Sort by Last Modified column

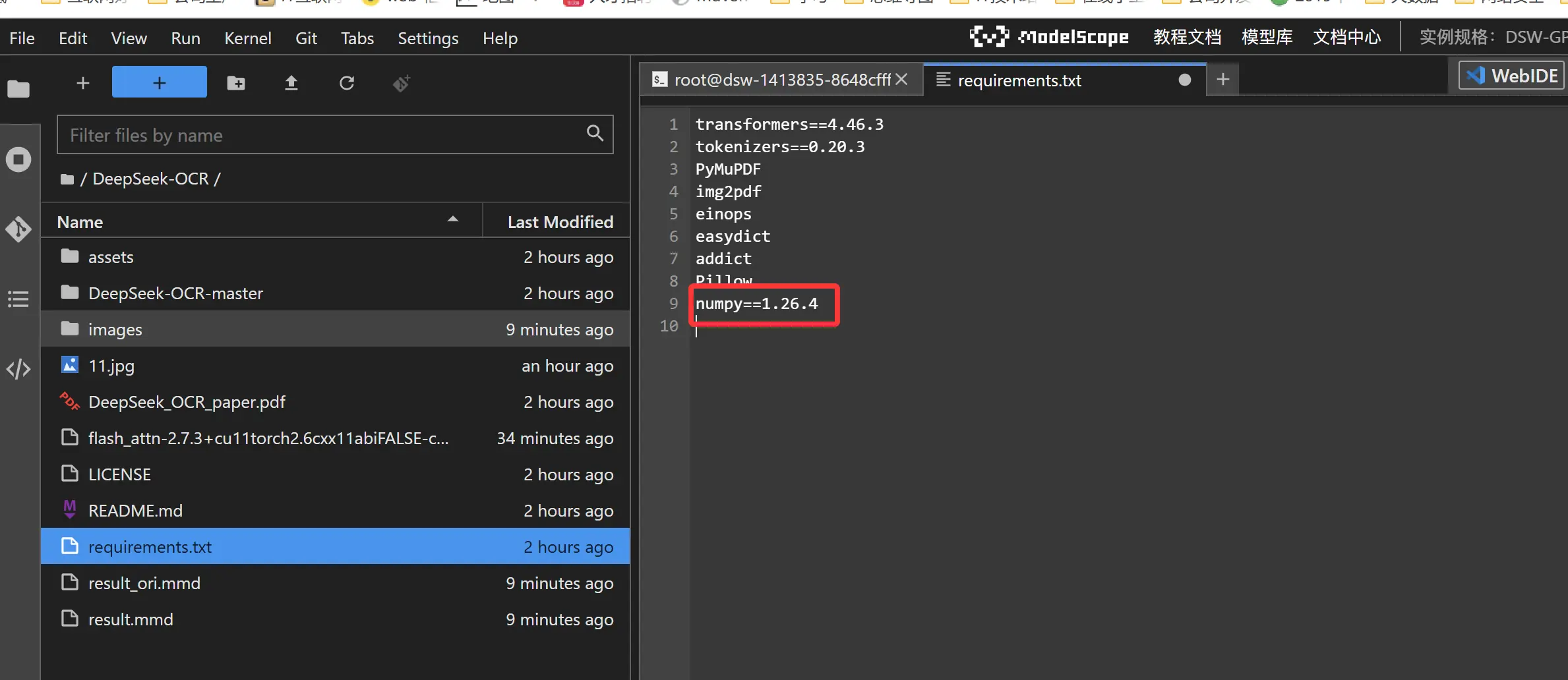tap(557, 222)
